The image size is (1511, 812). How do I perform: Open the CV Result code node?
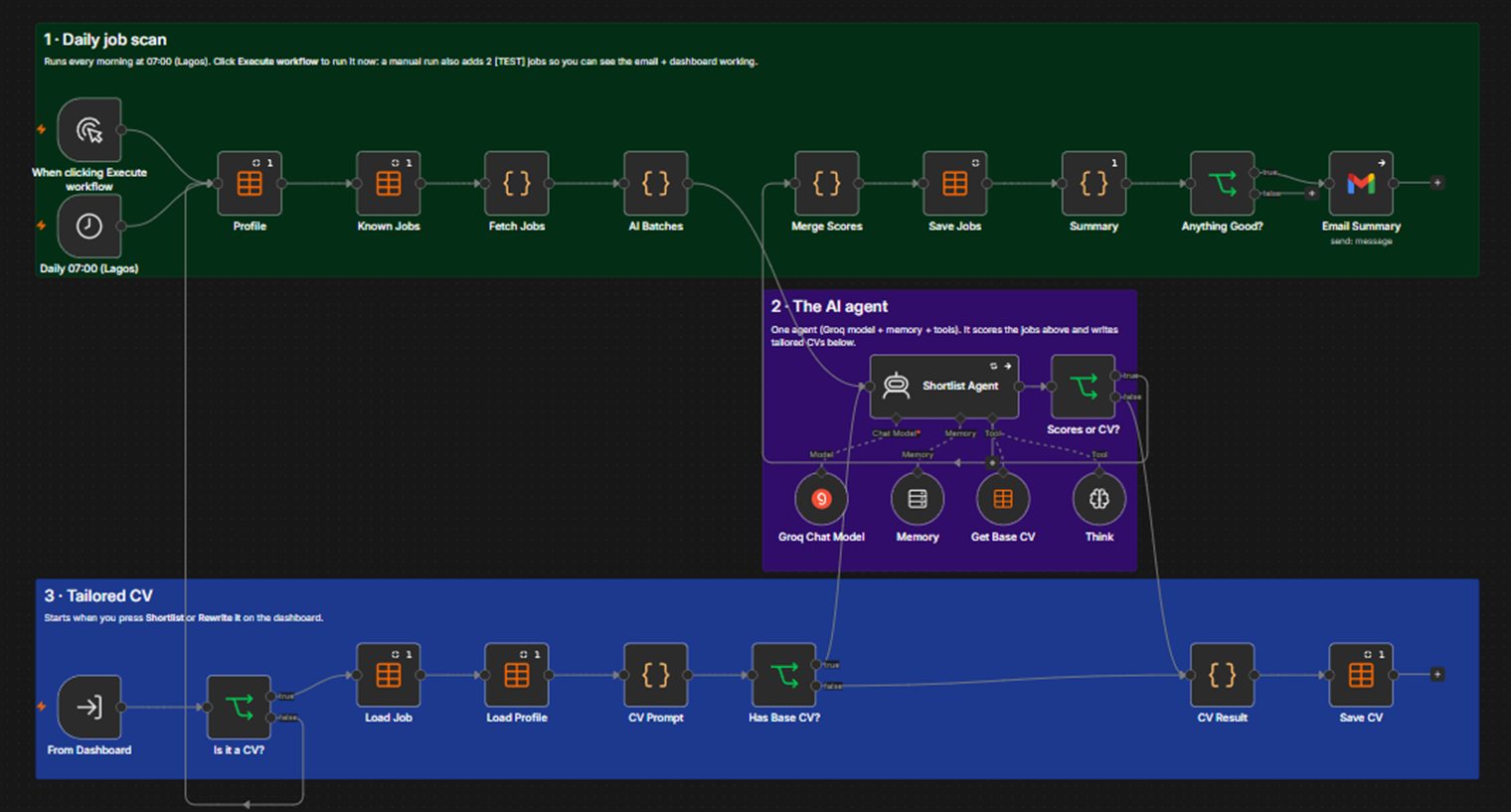pos(1223,675)
